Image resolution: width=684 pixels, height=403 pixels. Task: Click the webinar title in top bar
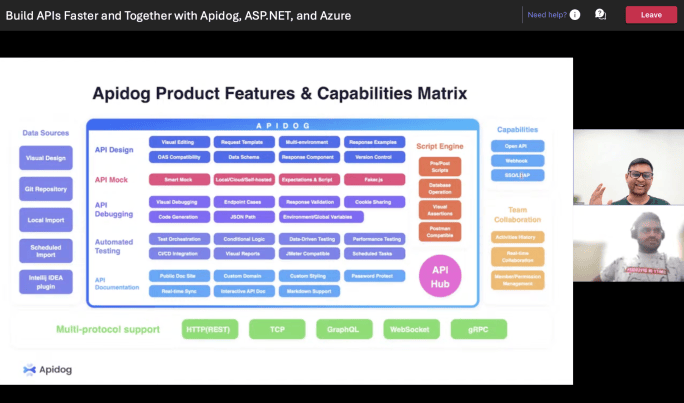pos(178,15)
